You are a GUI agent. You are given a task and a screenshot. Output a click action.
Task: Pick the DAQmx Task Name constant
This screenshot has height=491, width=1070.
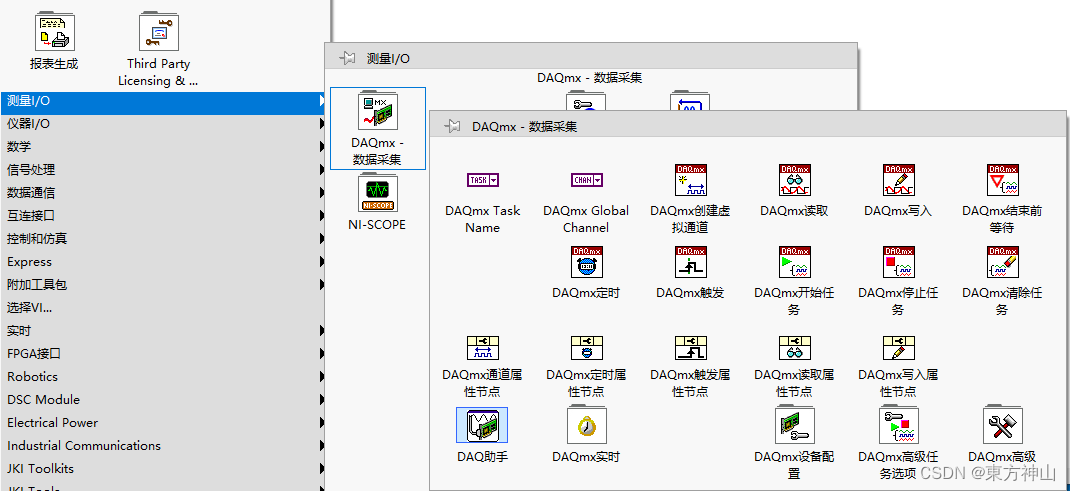(x=482, y=180)
